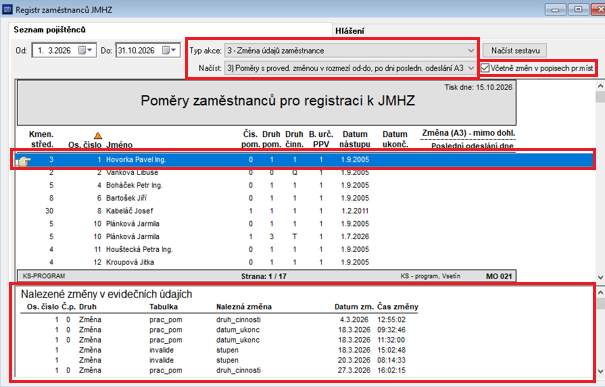This screenshot has height=387, width=605.
Task: Click change row dated 27.3.2026
Action: pos(218,370)
